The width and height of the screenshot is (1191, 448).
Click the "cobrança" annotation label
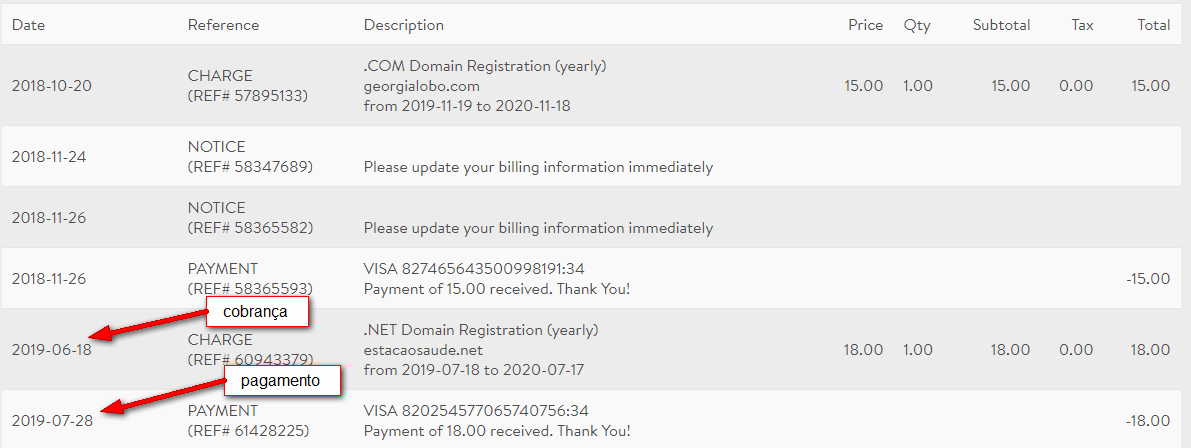point(255,311)
